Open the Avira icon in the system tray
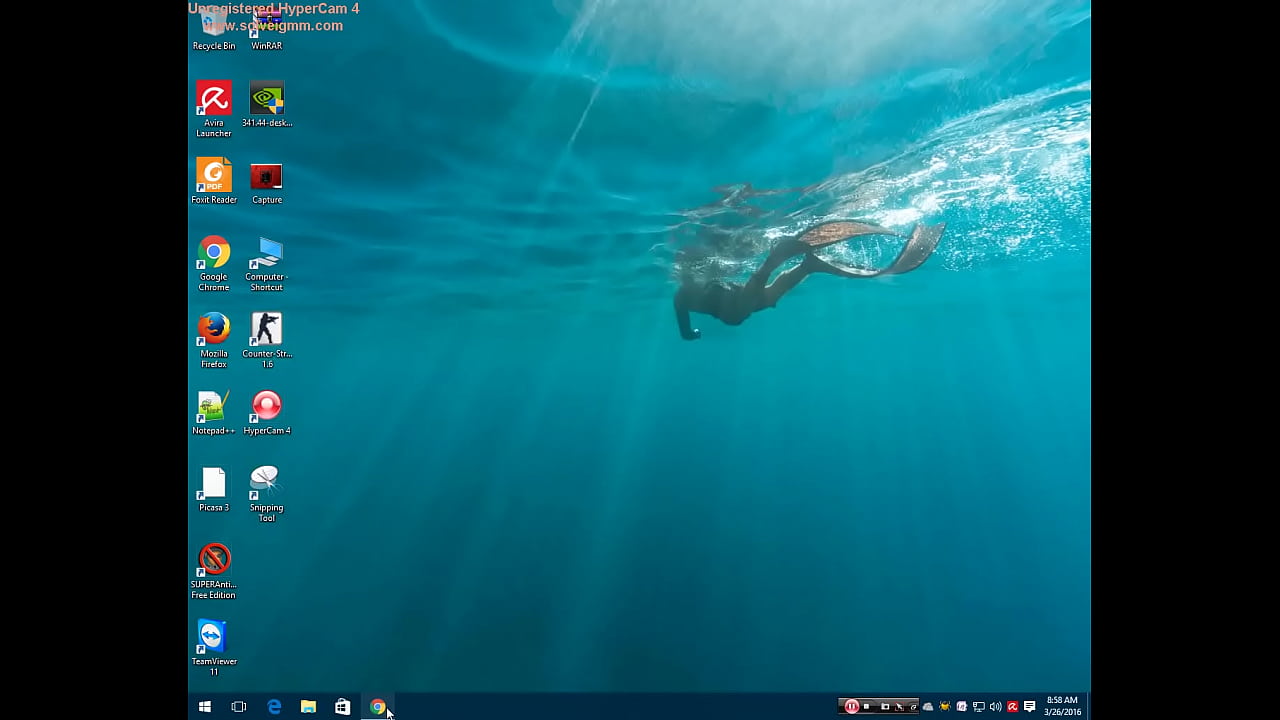This screenshot has height=720, width=1280. pos(1012,707)
